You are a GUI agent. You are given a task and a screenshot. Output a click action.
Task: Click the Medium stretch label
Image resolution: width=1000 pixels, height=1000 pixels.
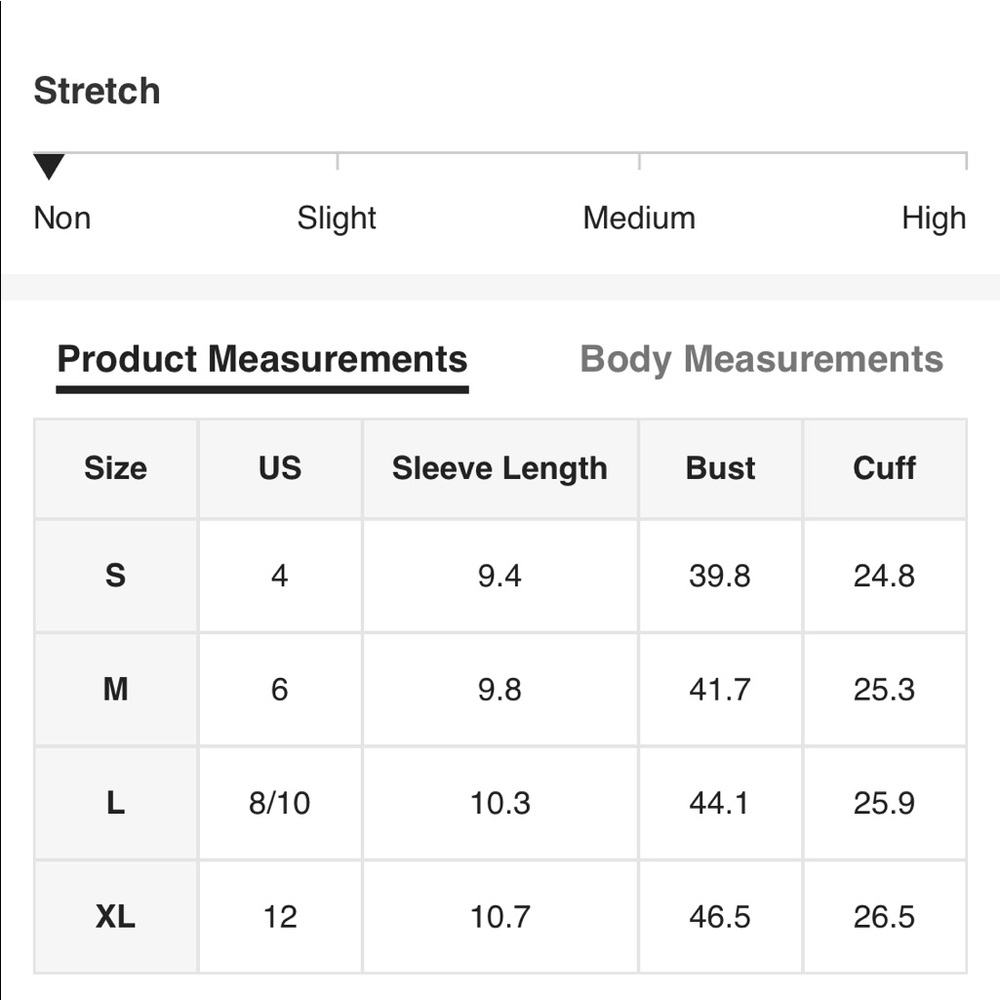tap(639, 218)
